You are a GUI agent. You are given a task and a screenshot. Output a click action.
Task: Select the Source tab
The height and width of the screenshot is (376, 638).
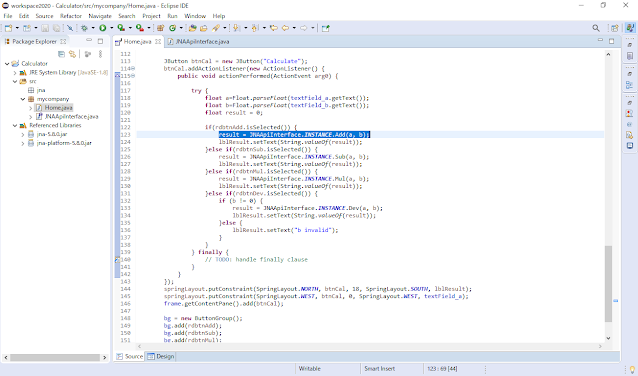pos(129,356)
